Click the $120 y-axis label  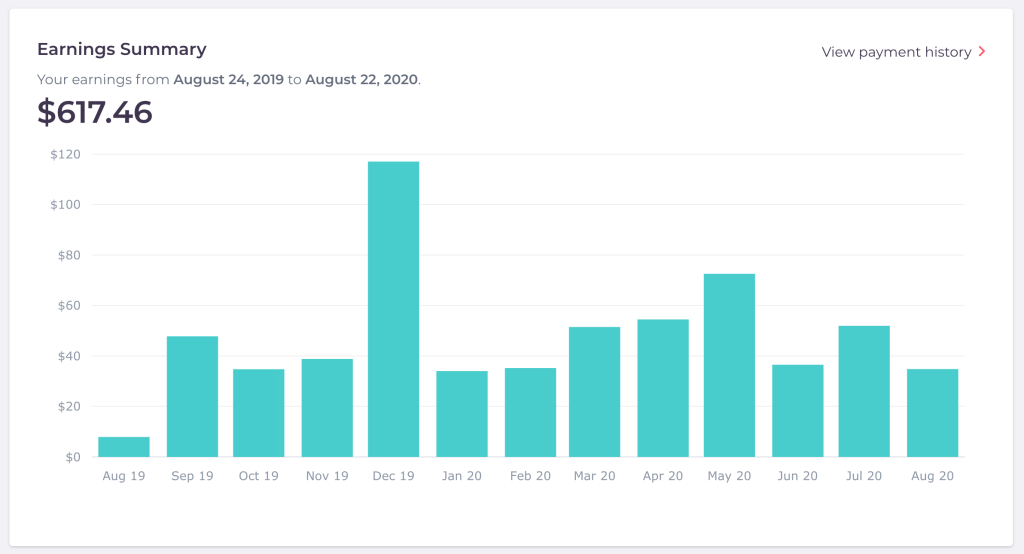[65, 155]
